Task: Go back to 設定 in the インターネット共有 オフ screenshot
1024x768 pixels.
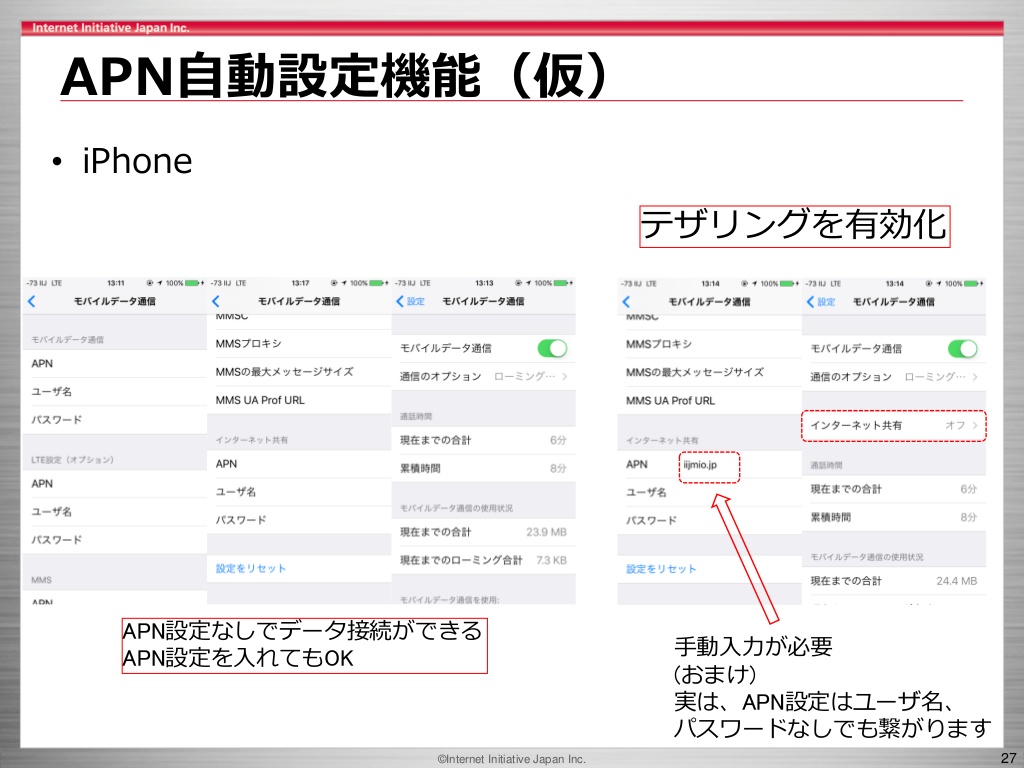Action: 821,302
